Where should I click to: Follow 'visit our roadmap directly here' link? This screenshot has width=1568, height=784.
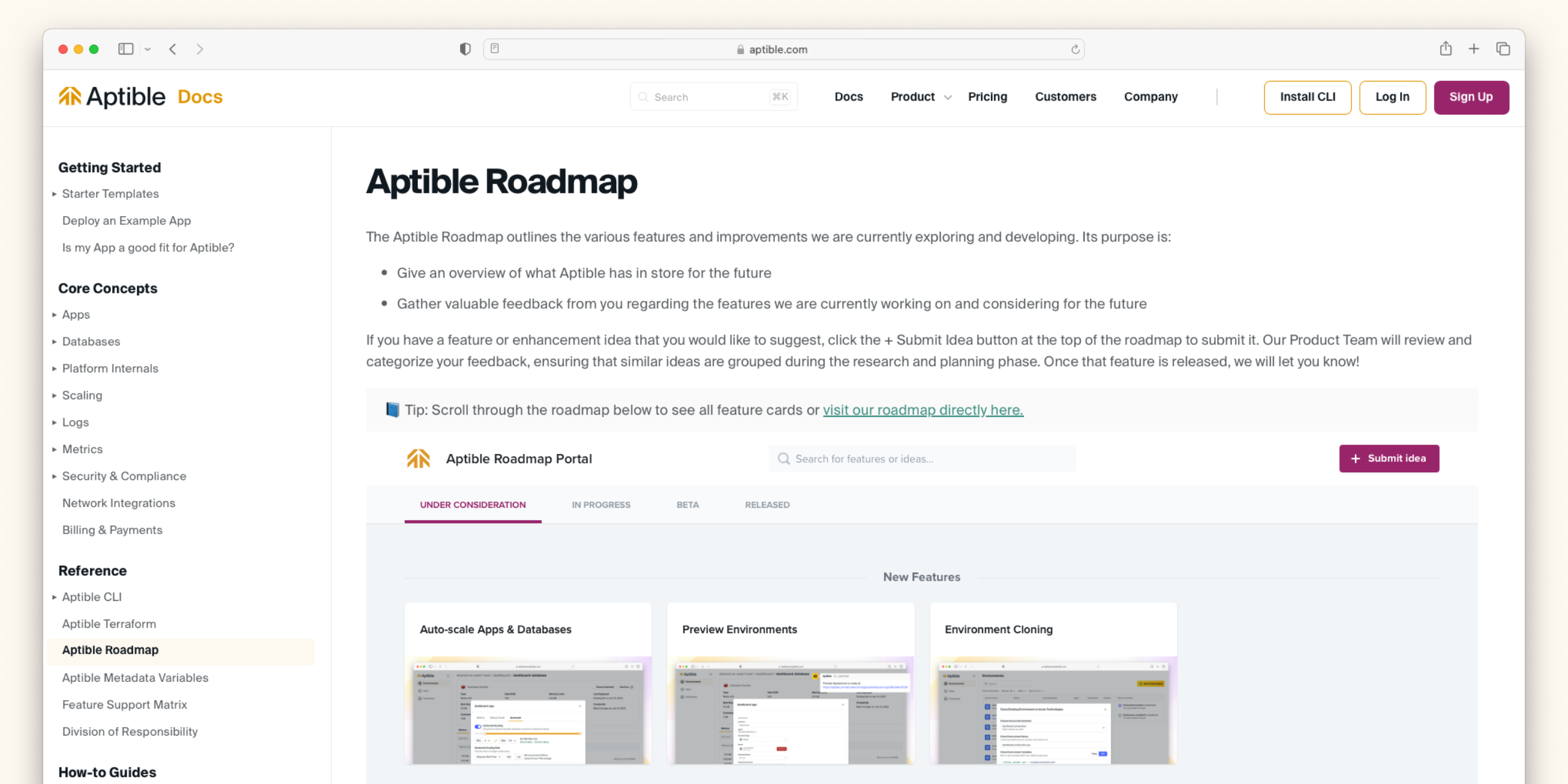[922, 410]
